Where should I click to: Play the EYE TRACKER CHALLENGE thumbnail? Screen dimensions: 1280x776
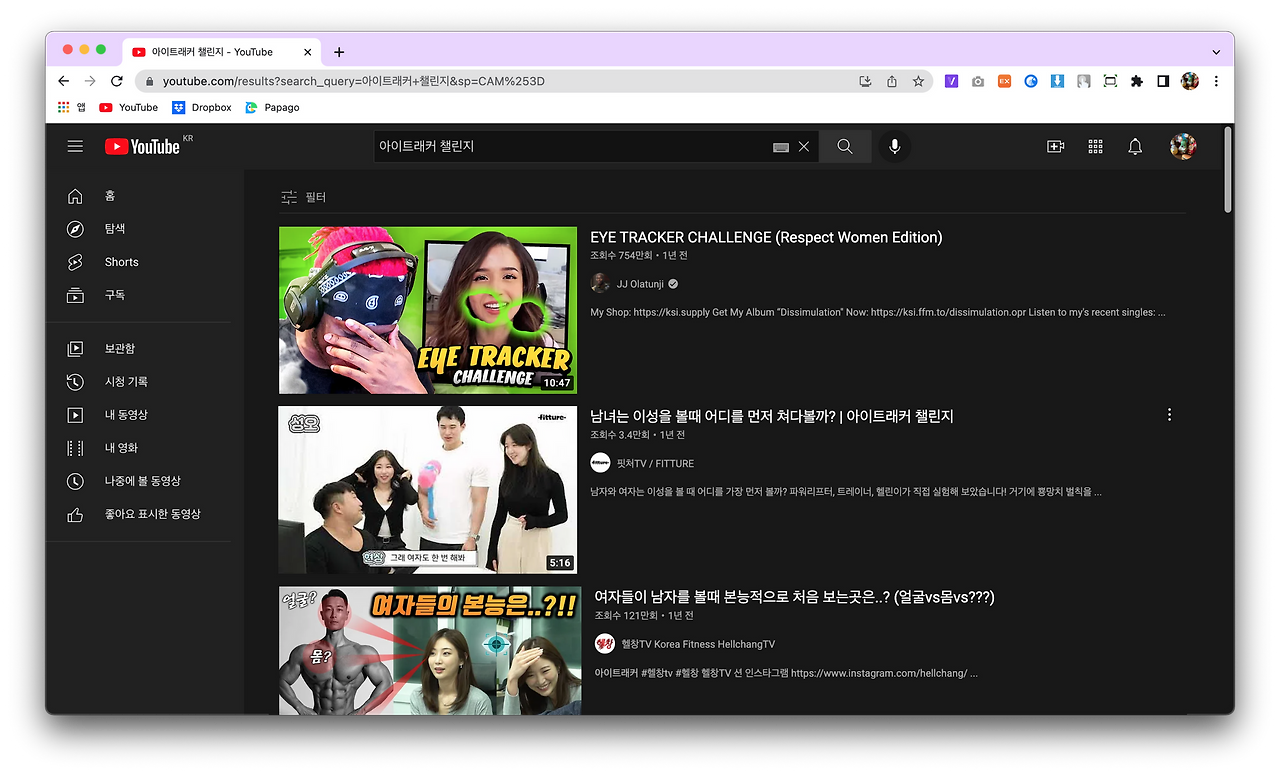(x=428, y=310)
